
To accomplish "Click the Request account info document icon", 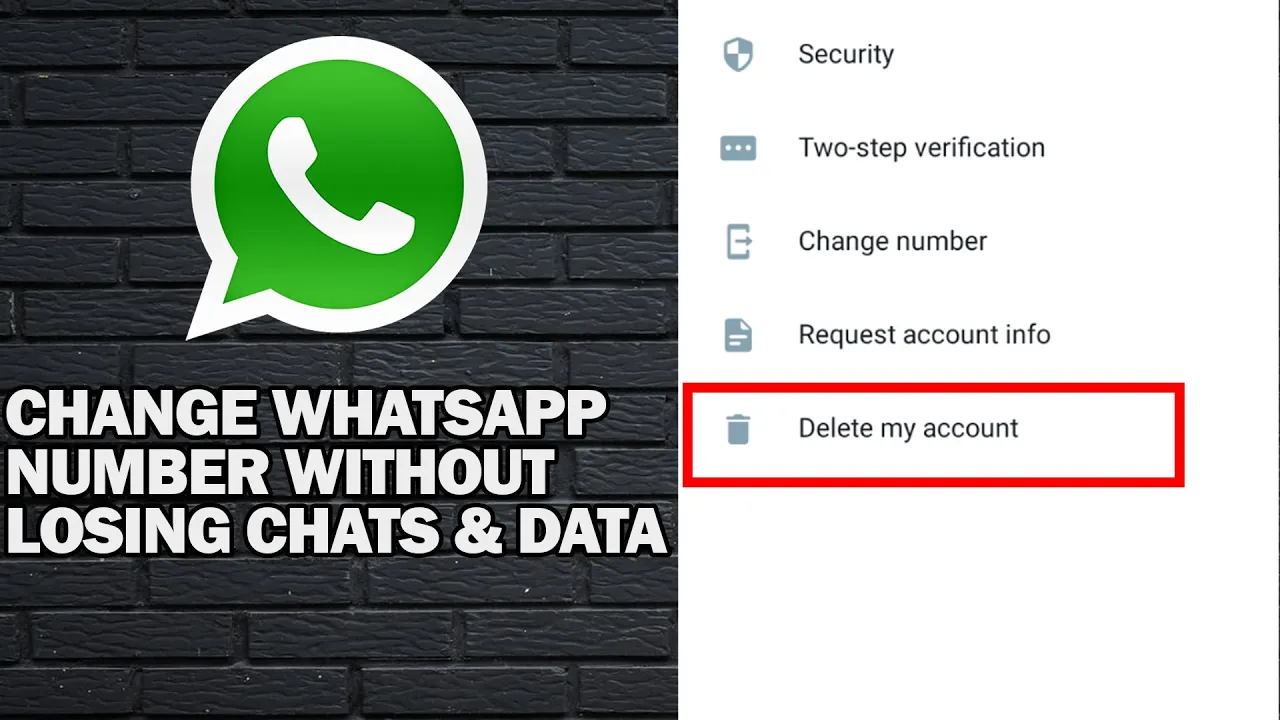I will [738, 335].
